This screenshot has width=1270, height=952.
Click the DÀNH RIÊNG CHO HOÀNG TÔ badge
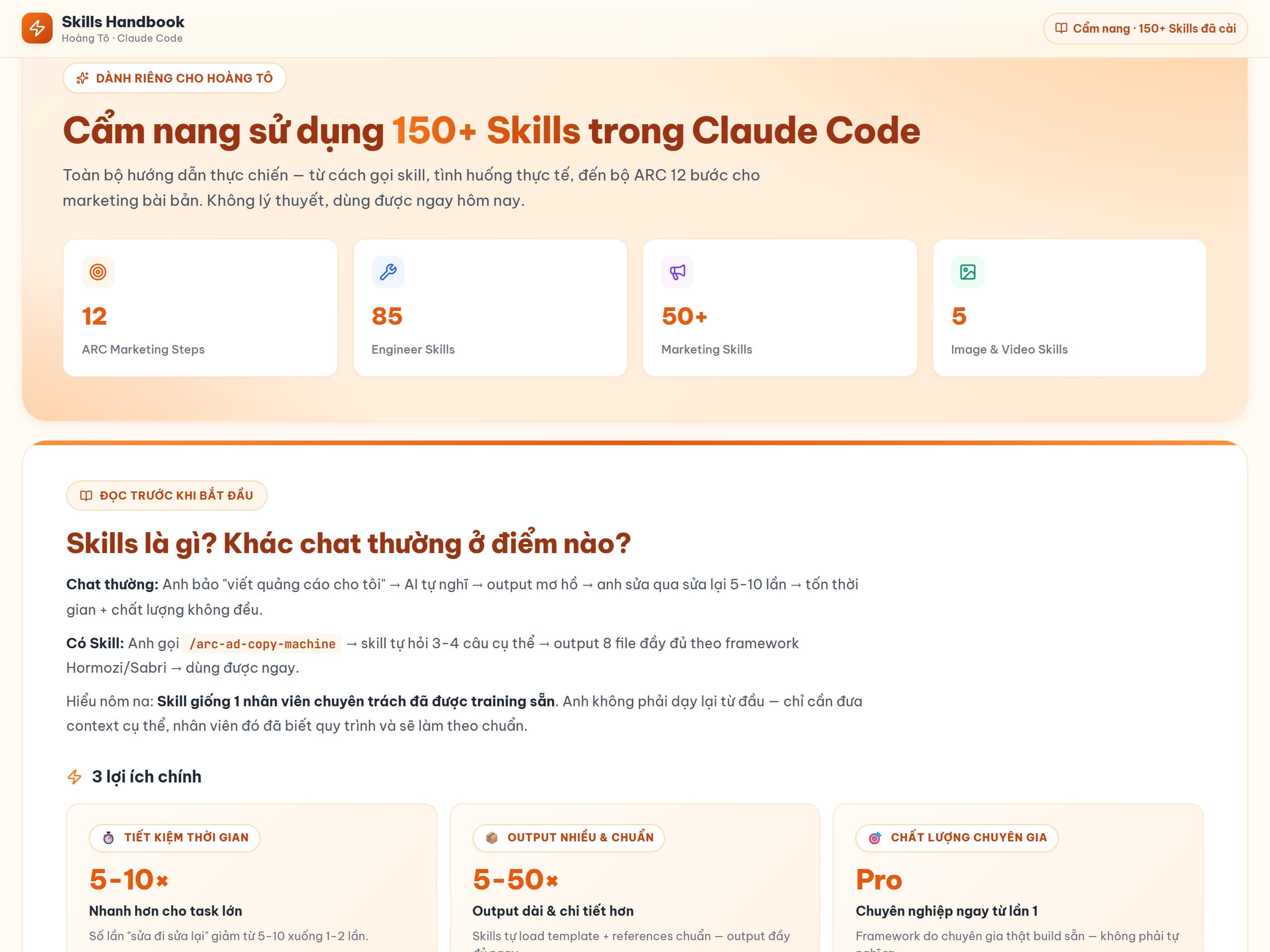pos(175,78)
